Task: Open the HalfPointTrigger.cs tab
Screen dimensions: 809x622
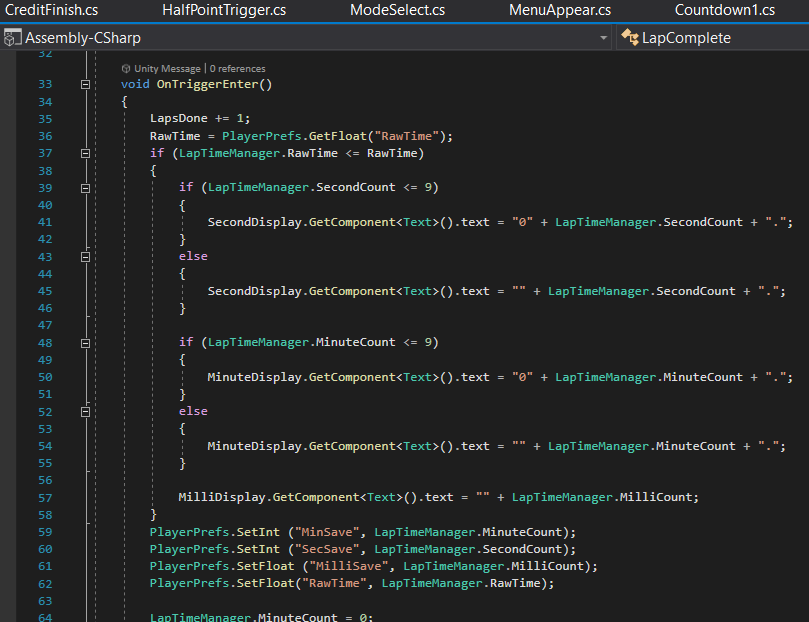Action: [224, 10]
